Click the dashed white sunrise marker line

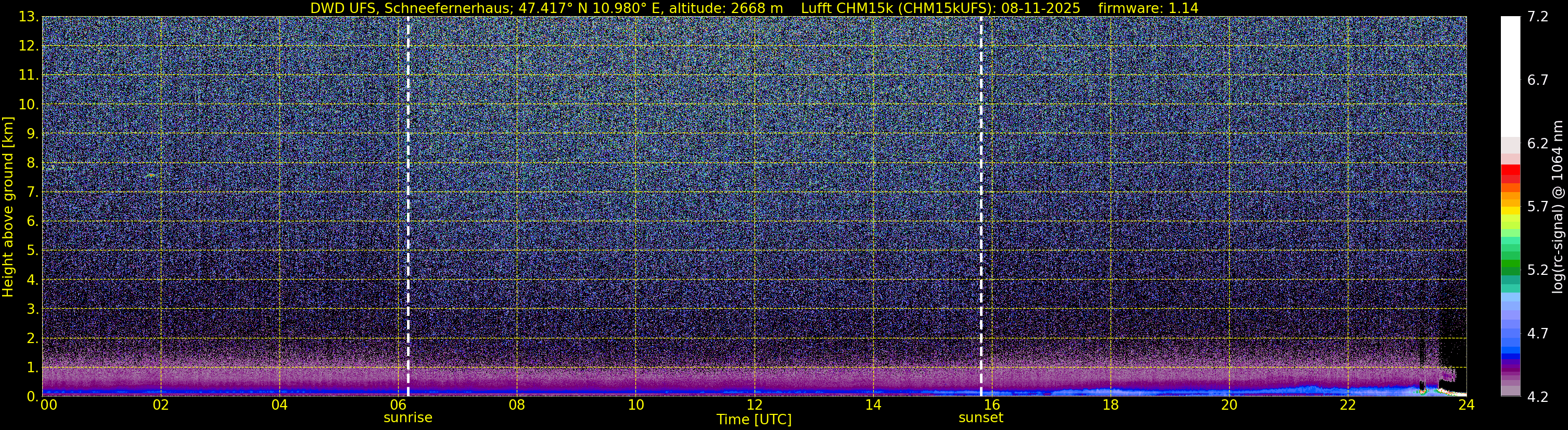[408, 206]
